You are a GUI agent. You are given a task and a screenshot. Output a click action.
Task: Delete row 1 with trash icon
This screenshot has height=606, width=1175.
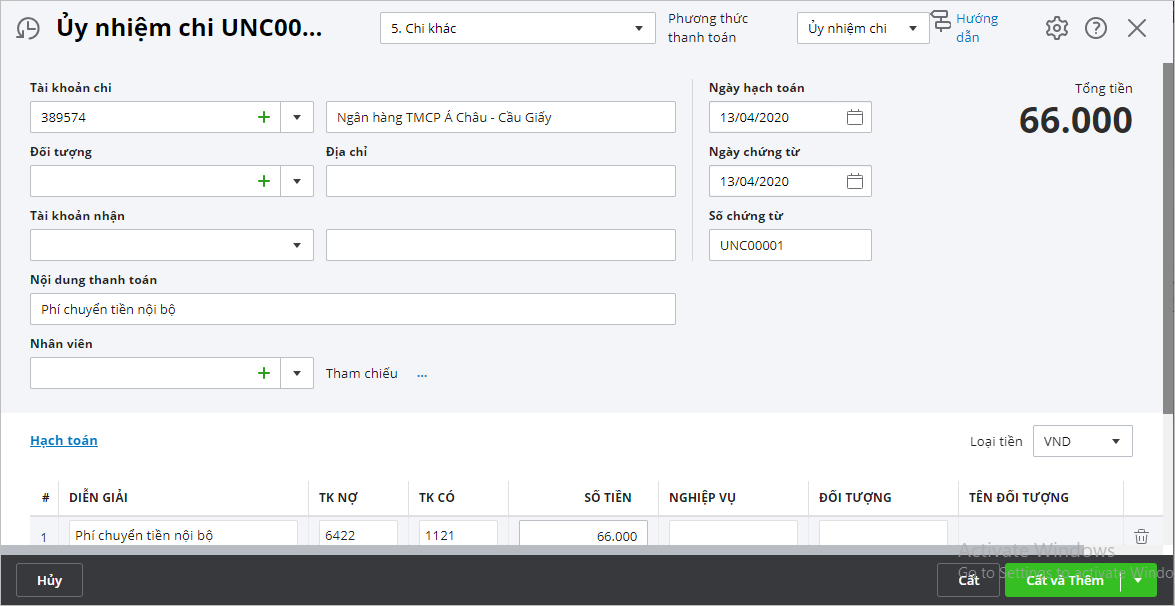tap(1141, 536)
